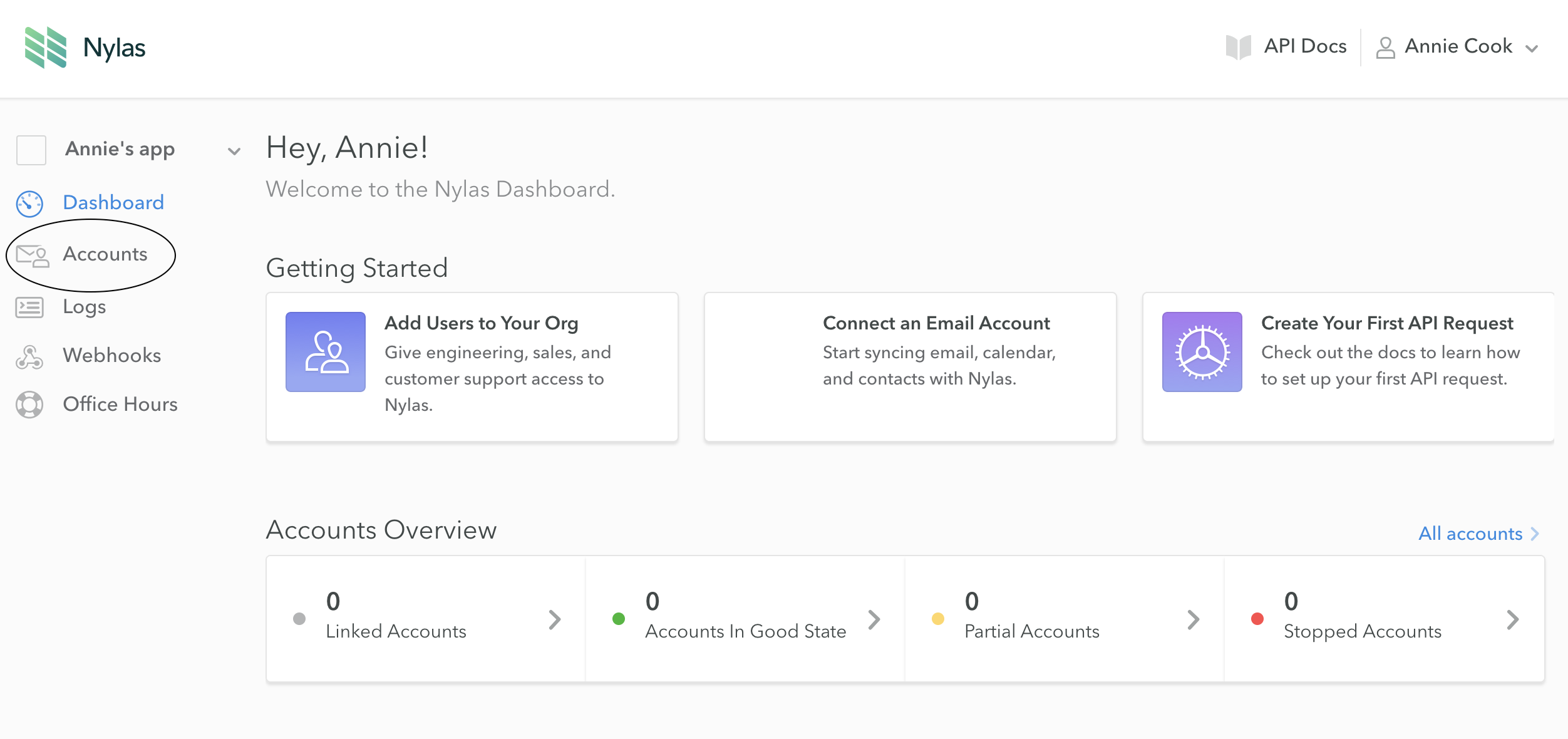The width and height of the screenshot is (1568, 739).
Task: Click the Office Hours lifebuoy icon
Action: (29, 405)
